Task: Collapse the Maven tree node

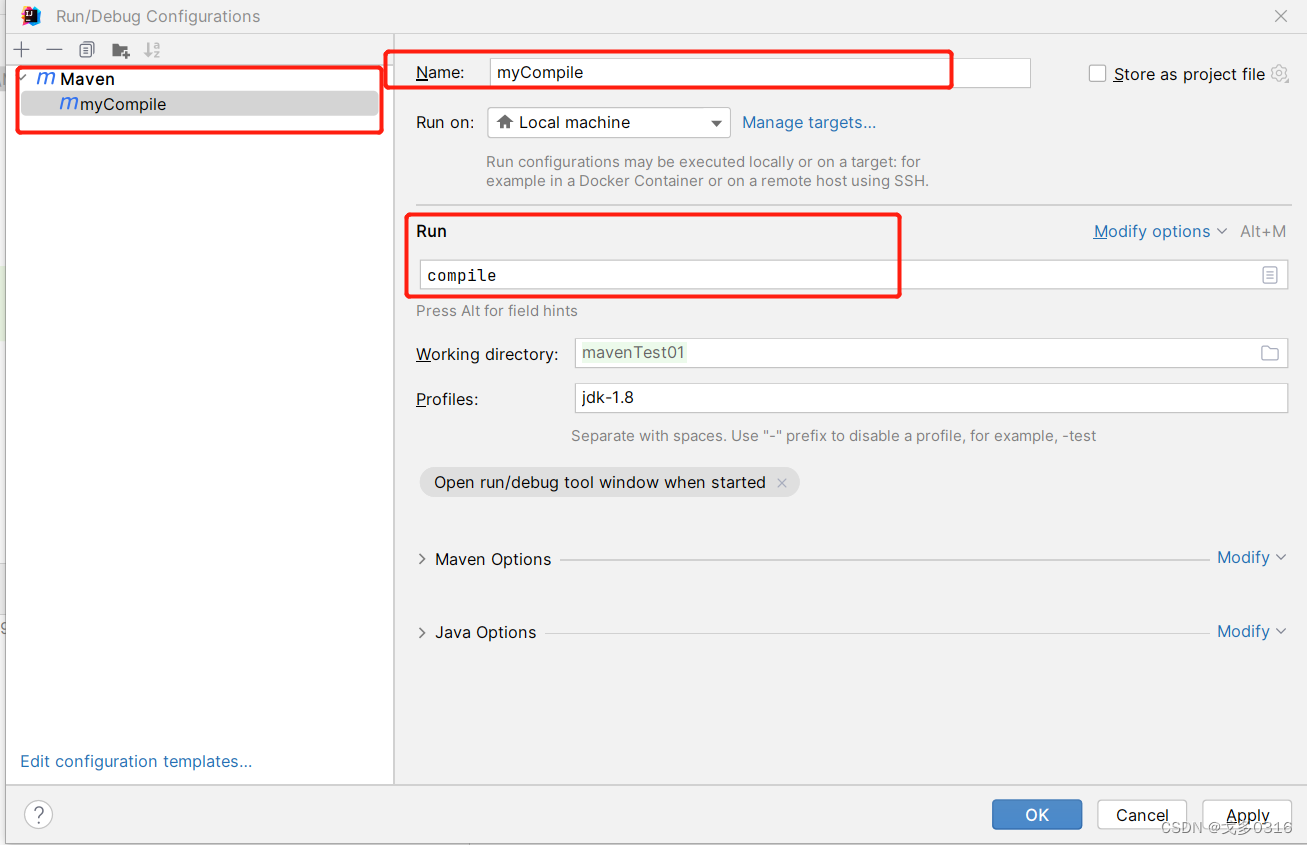Action: tap(23, 78)
